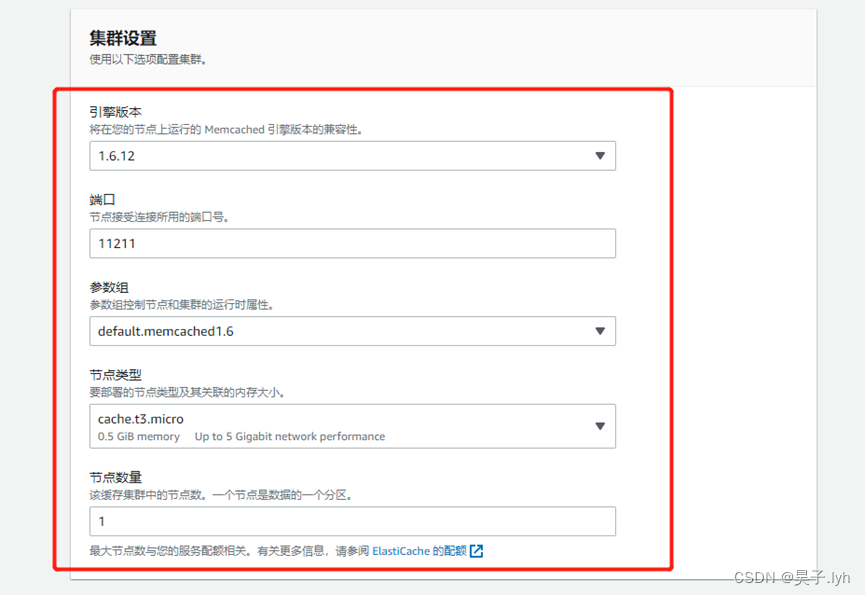Click the external link icon beside ElastiCache 的配额
865x595 pixels.
tap(477, 551)
